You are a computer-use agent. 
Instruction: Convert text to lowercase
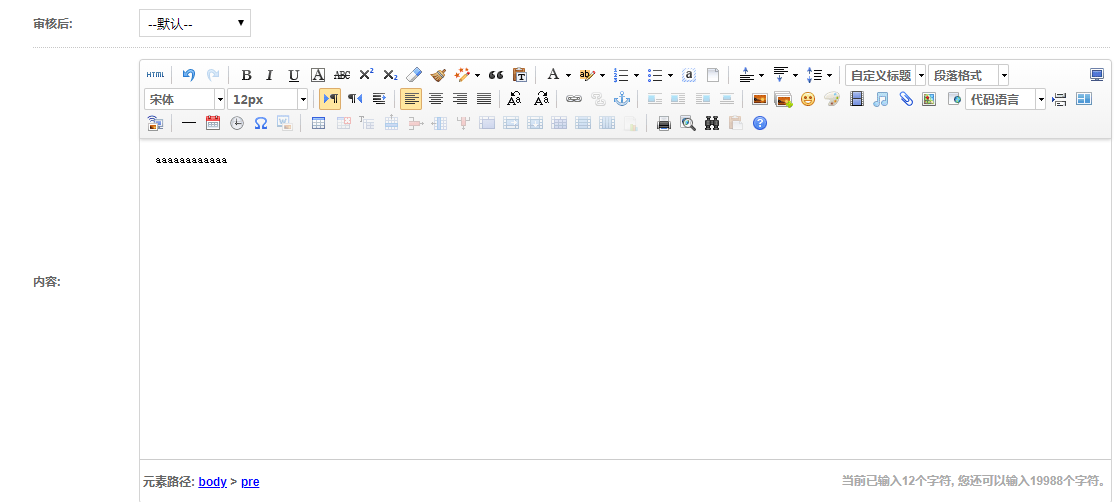(541, 99)
